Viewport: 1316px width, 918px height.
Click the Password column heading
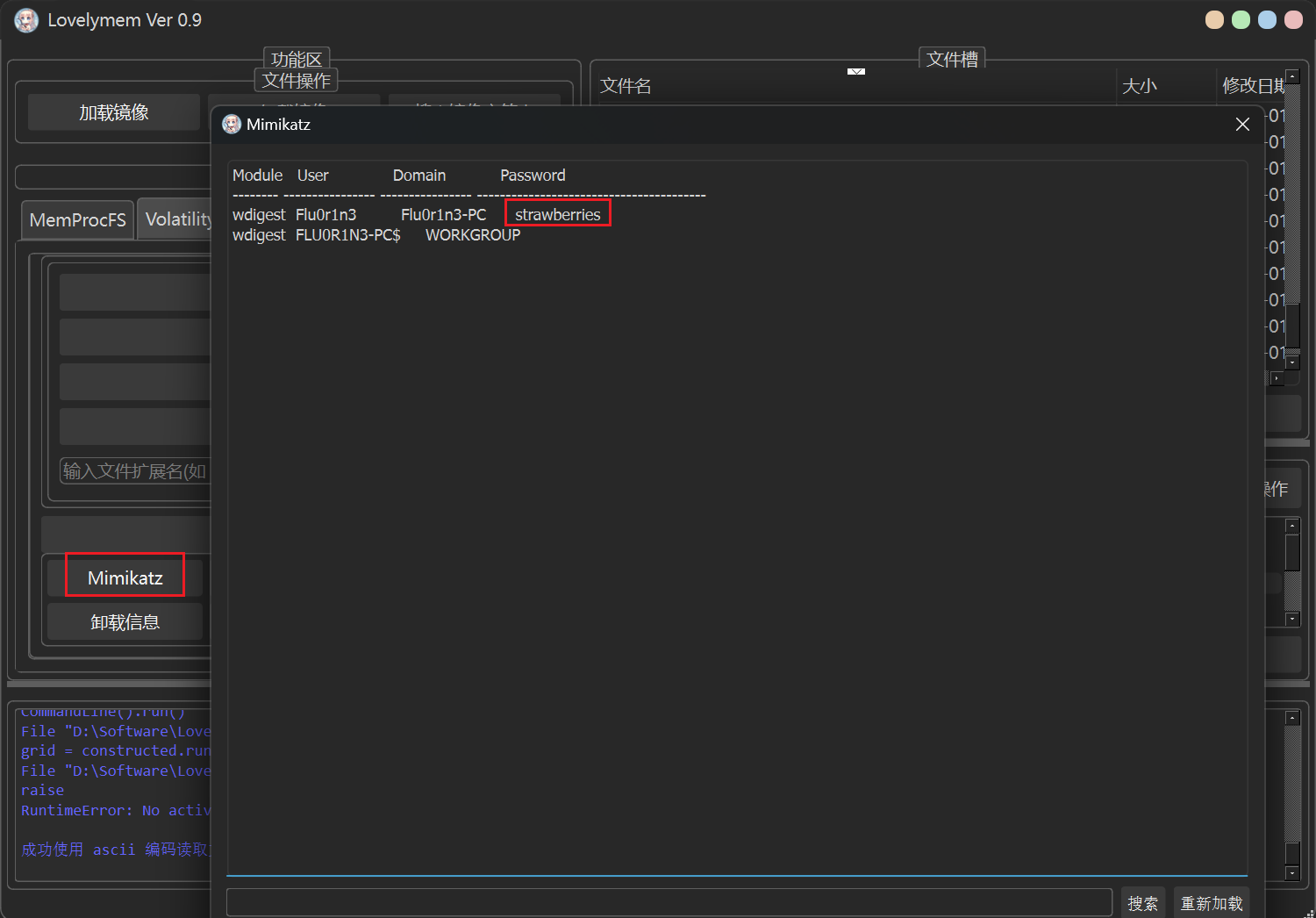coord(533,176)
